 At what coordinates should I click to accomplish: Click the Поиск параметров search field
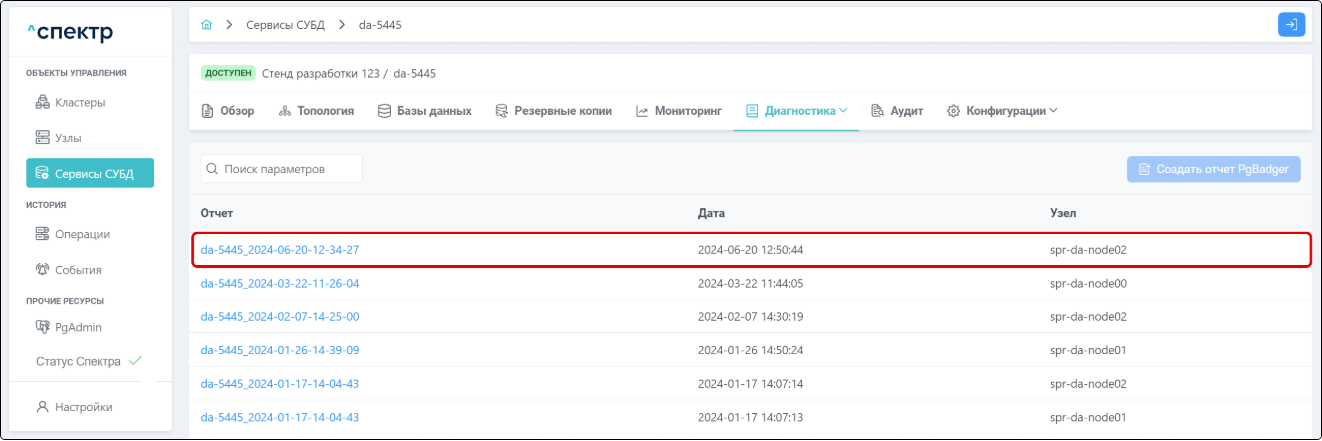coord(282,169)
